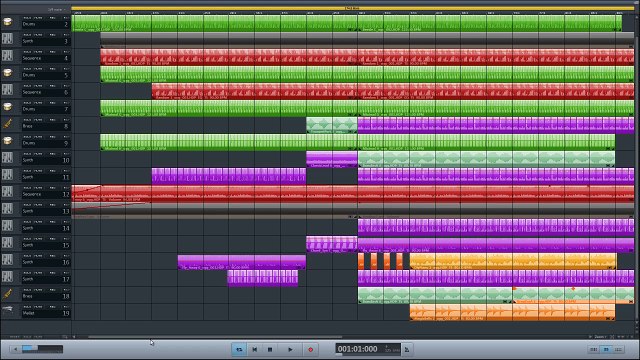Click the keyboard icon of Synth track 15

(7, 243)
